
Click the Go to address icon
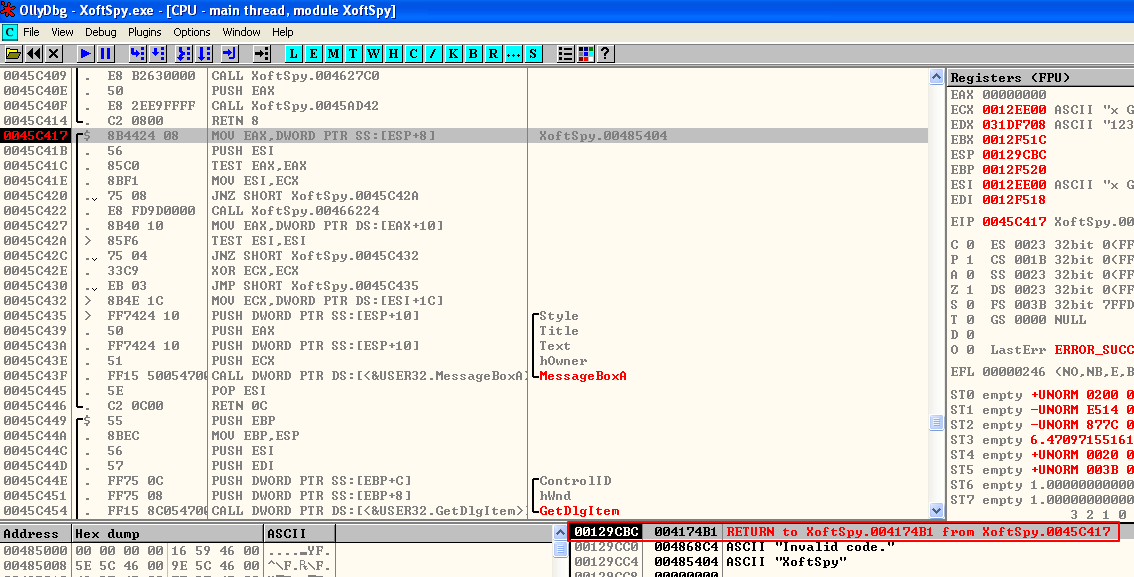click(262, 54)
